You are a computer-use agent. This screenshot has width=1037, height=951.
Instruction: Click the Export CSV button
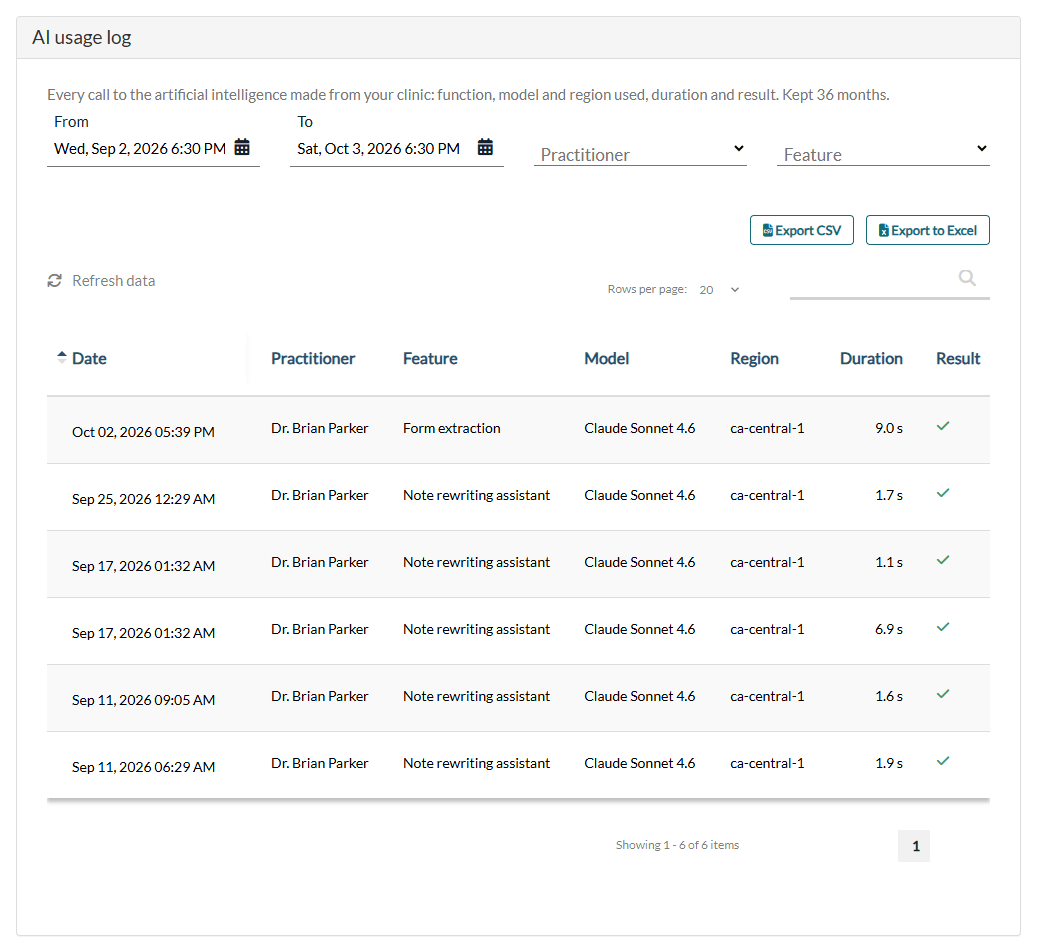pos(802,230)
